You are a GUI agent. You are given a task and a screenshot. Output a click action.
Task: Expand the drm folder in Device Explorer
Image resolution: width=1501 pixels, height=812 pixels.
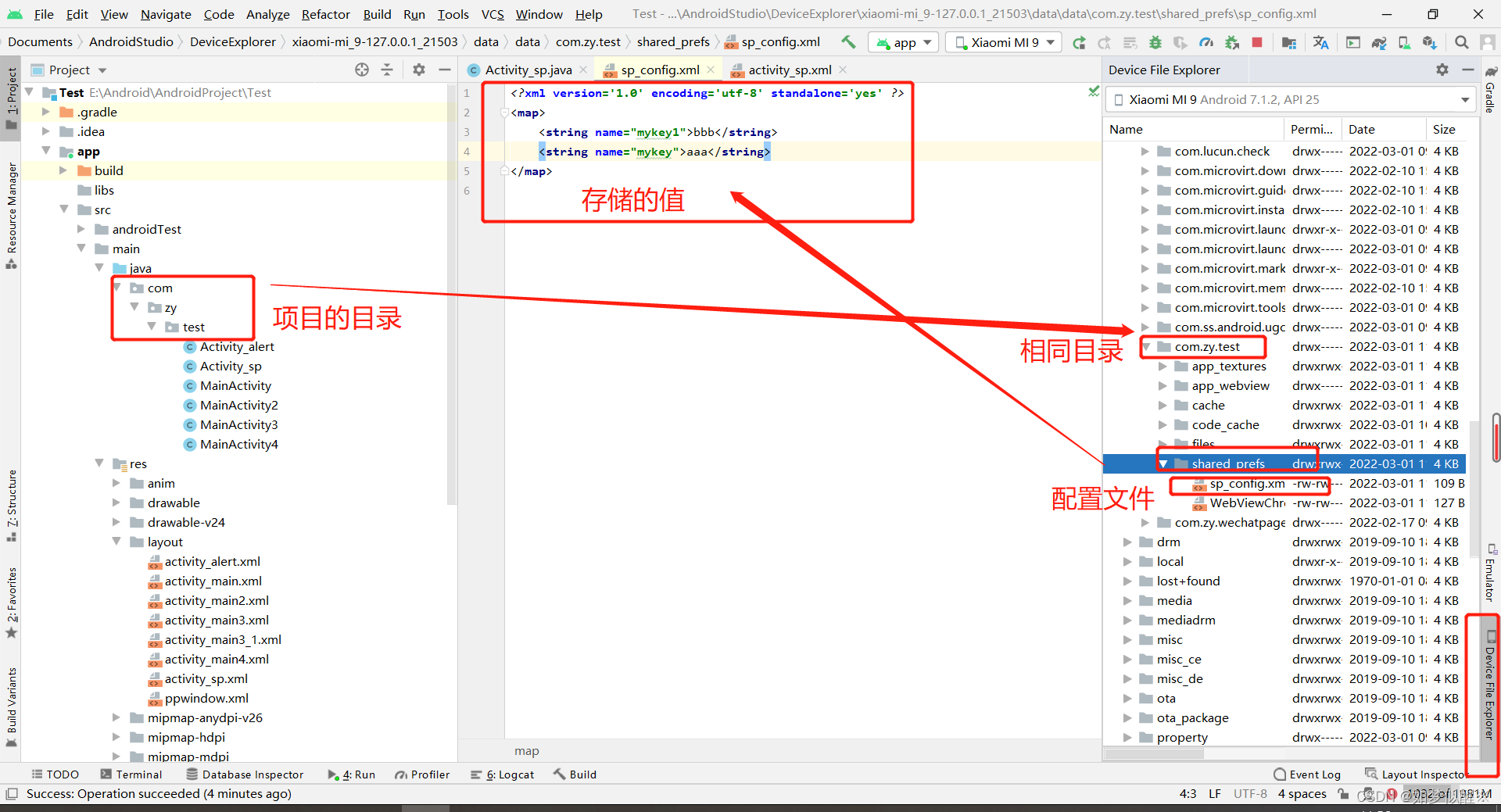pyautogui.click(x=1127, y=542)
